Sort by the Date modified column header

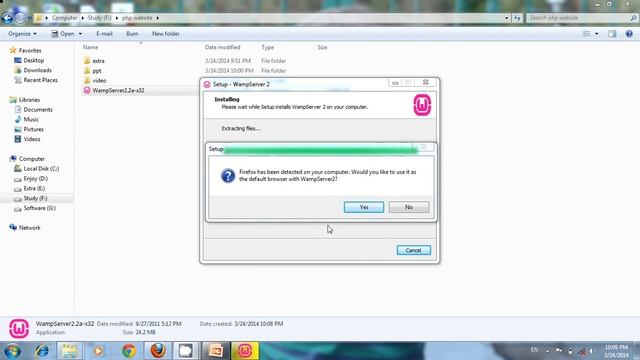point(222,47)
